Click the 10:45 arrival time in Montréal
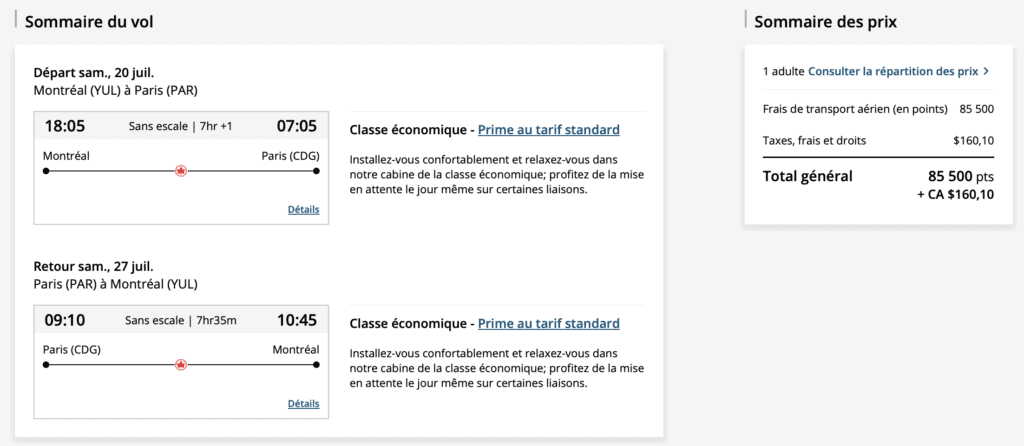The height and width of the screenshot is (446, 1024). tap(296, 320)
